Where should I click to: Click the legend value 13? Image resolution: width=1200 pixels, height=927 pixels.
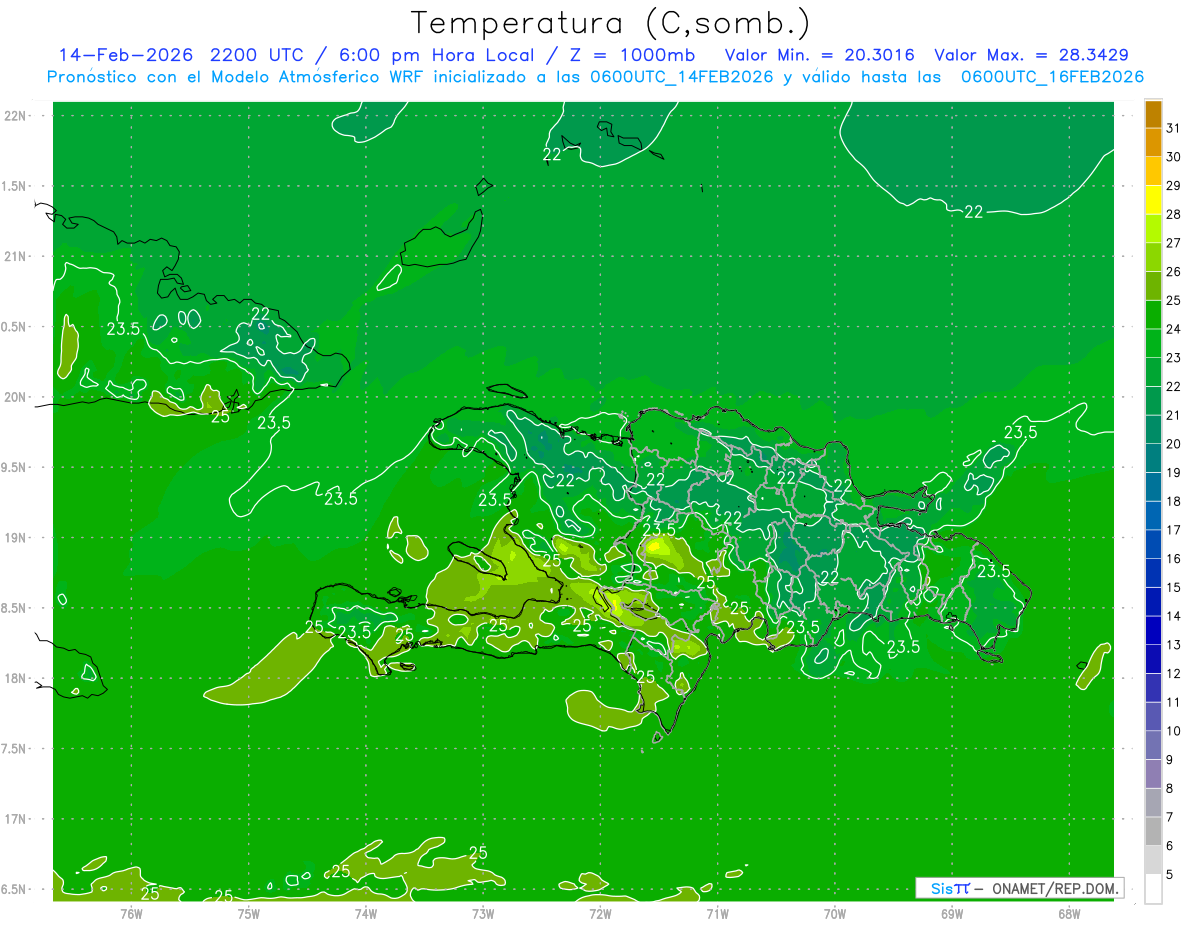tap(1174, 645)
